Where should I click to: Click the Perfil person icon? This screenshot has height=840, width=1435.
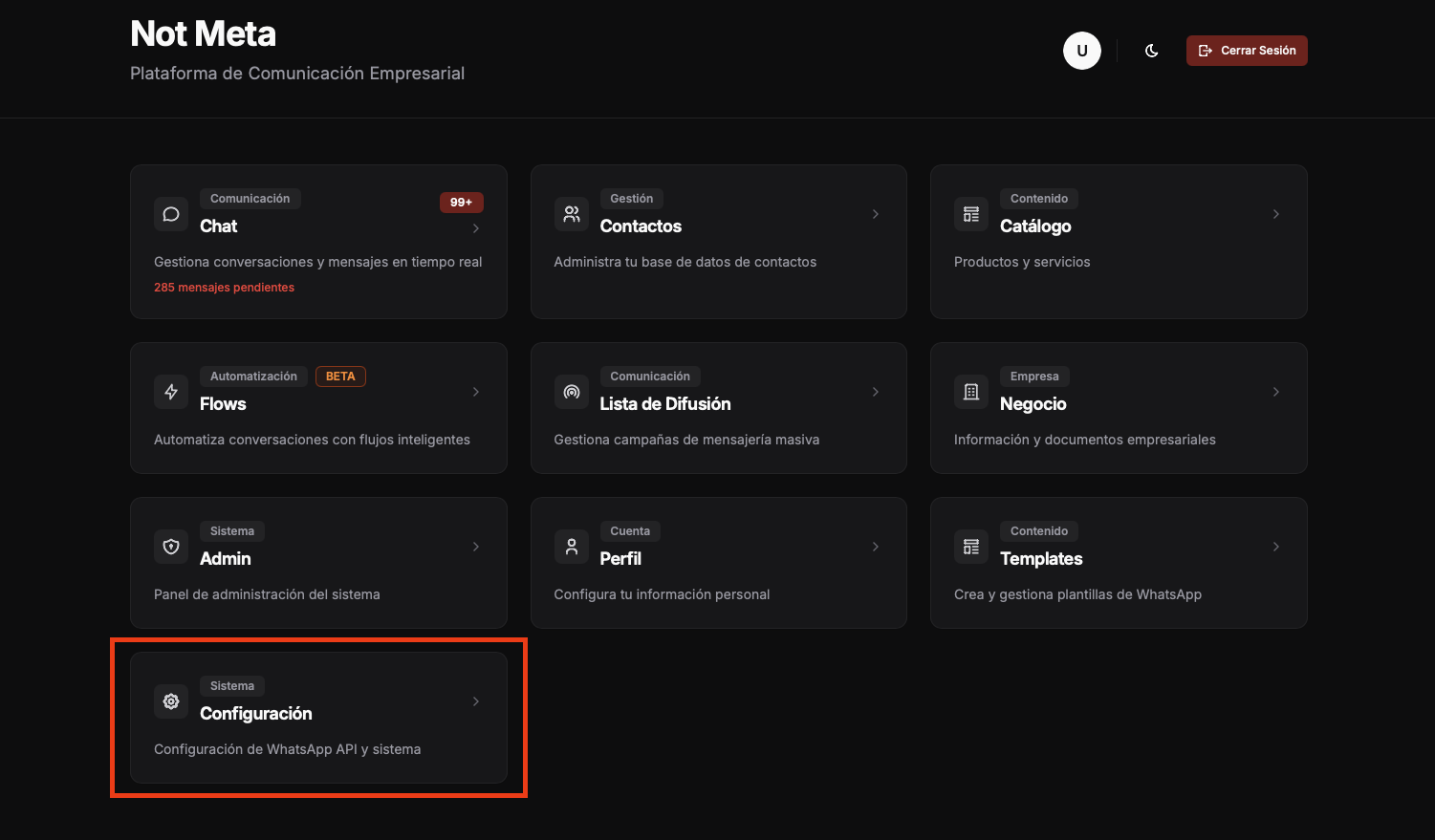point(571,547)
